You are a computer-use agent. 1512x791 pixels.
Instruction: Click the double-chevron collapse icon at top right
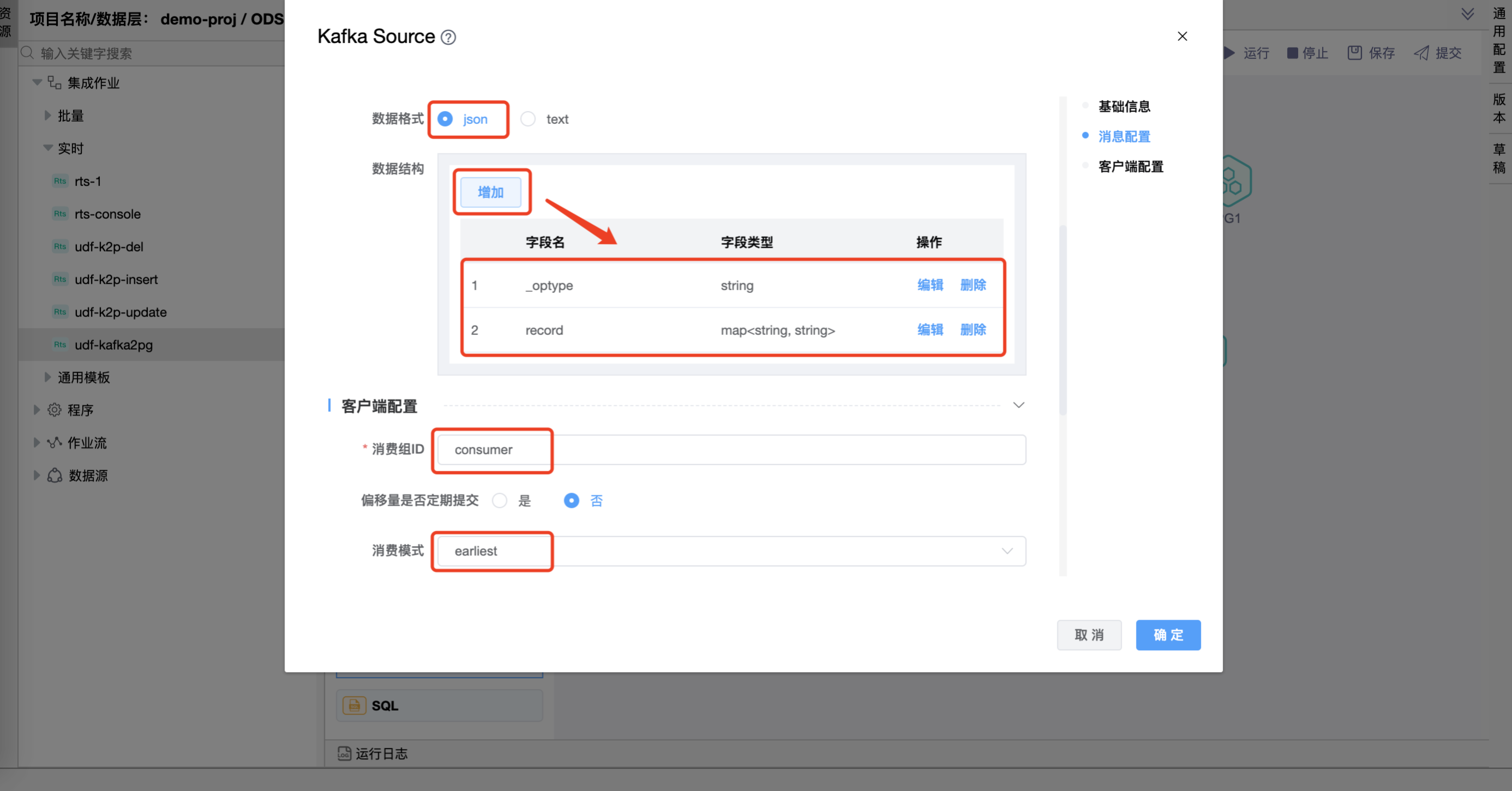(1467, 14)
